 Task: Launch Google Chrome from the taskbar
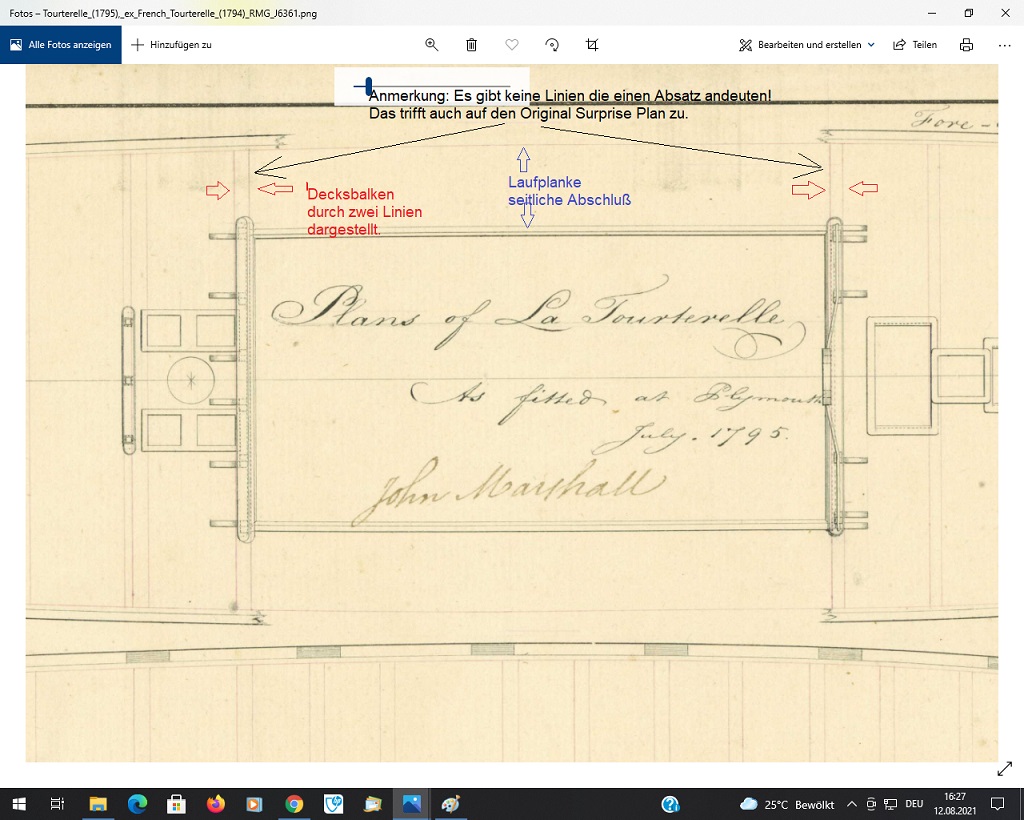294,804
